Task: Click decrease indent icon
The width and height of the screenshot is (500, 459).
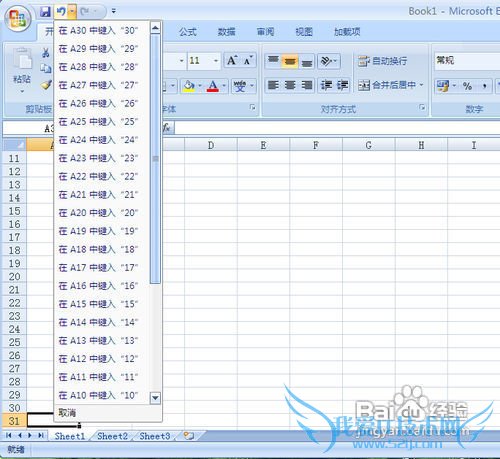Action: coord(326,85)
